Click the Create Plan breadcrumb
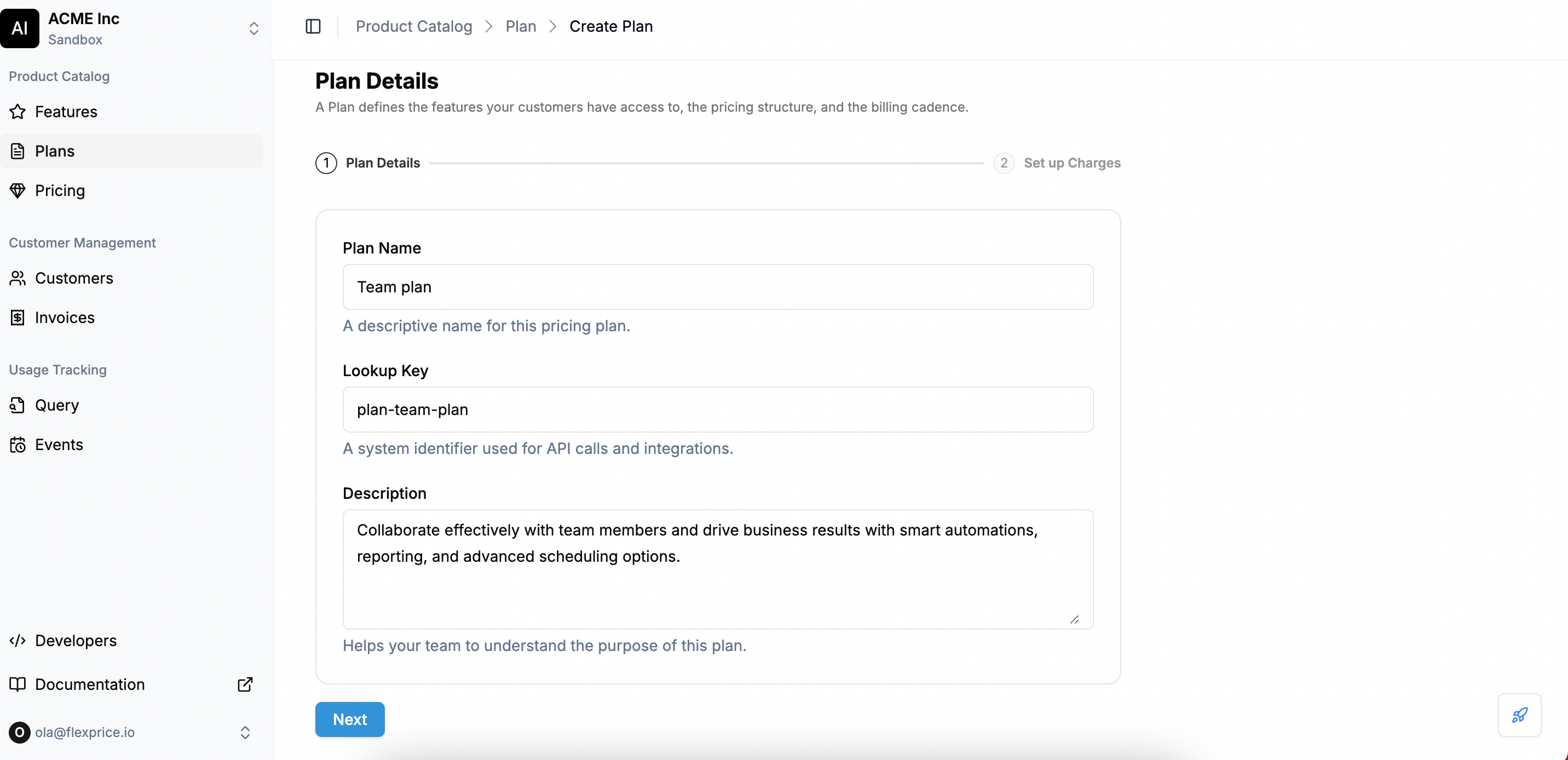 pos(611,26)
